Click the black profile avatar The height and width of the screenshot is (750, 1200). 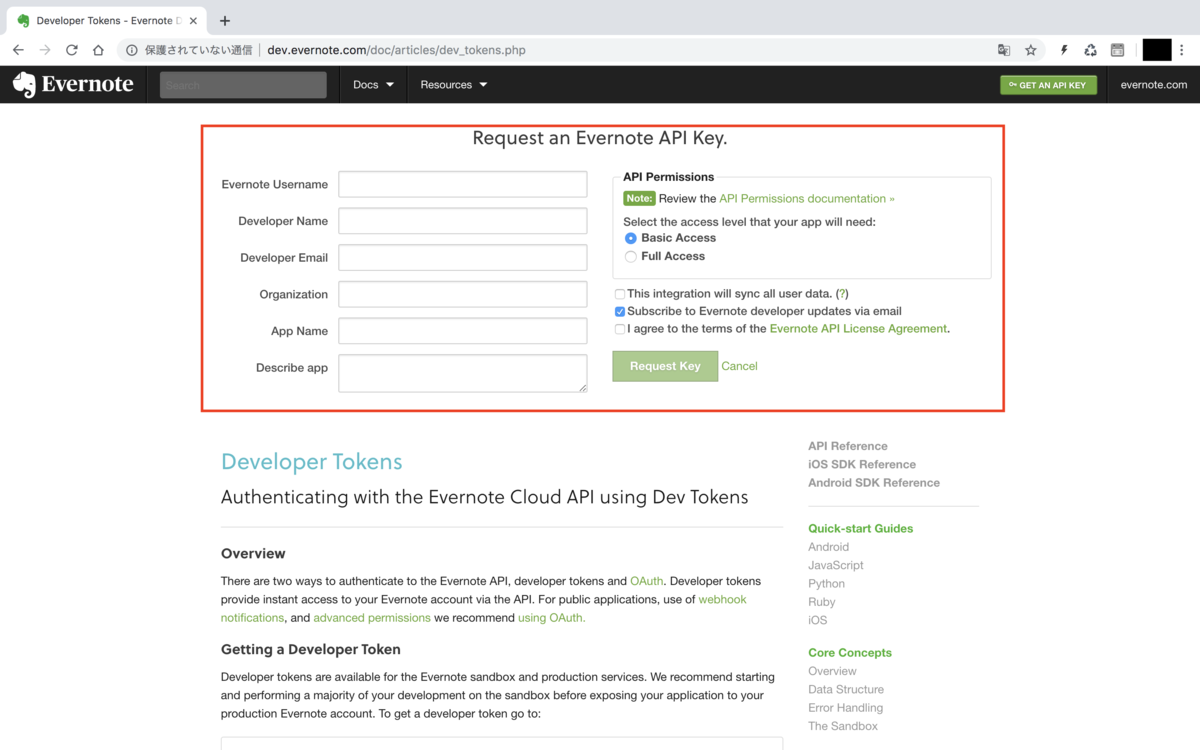[x=1157, y=50]
